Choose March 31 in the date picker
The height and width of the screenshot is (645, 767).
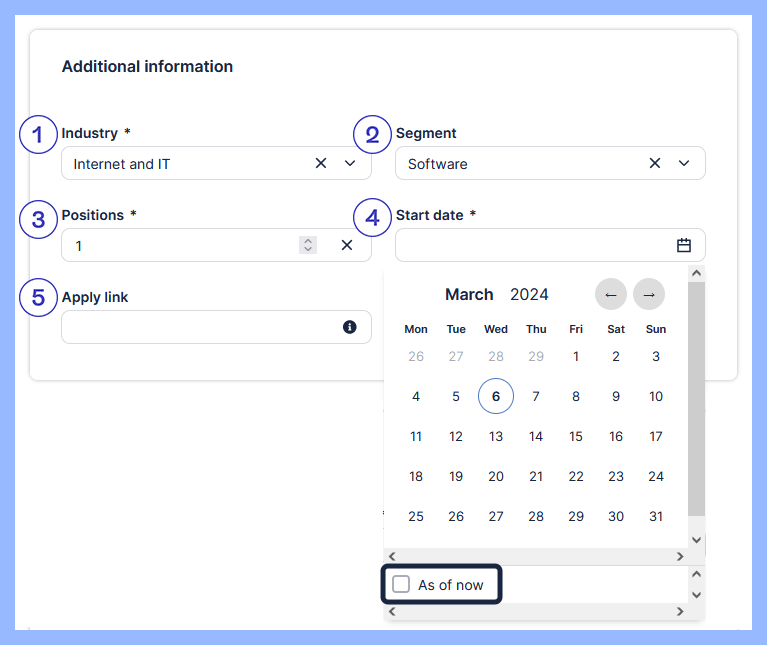(656, 516)
